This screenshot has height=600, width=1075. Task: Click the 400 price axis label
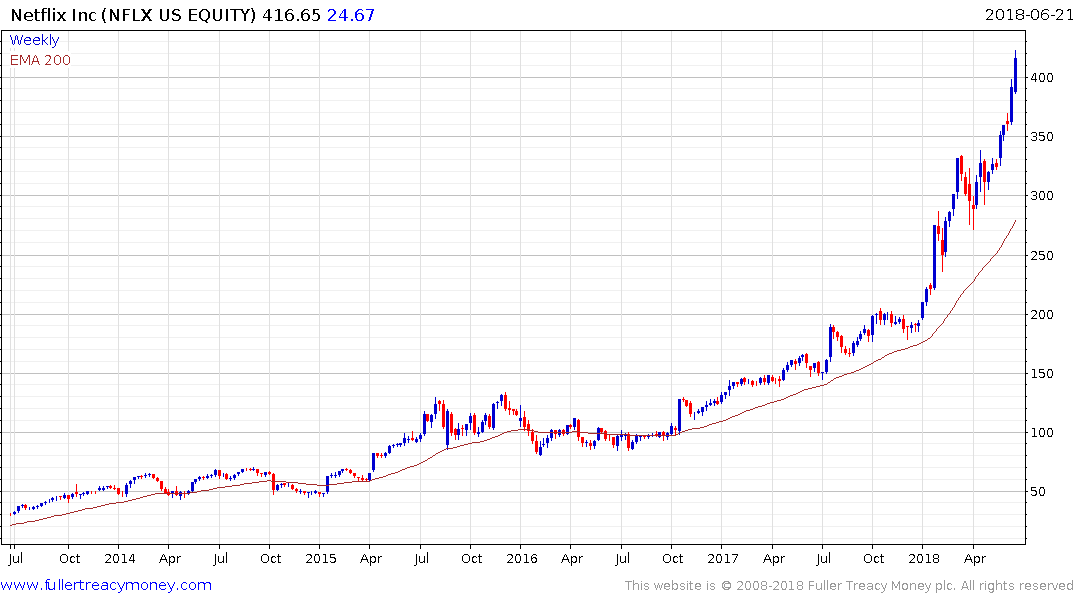(x=1042, y=77)
